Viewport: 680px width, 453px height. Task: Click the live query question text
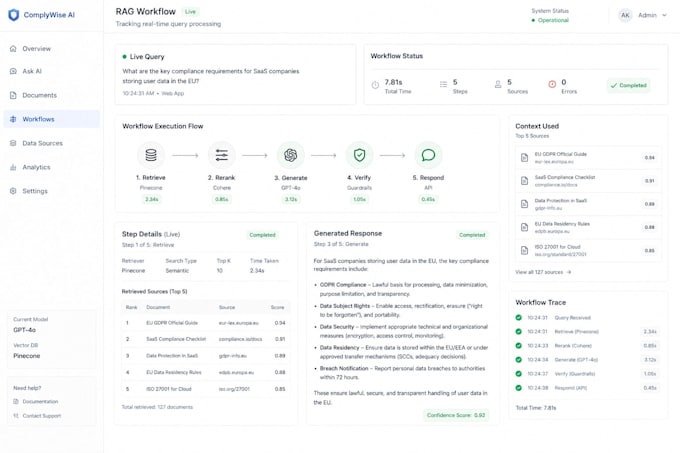(211, 76)
